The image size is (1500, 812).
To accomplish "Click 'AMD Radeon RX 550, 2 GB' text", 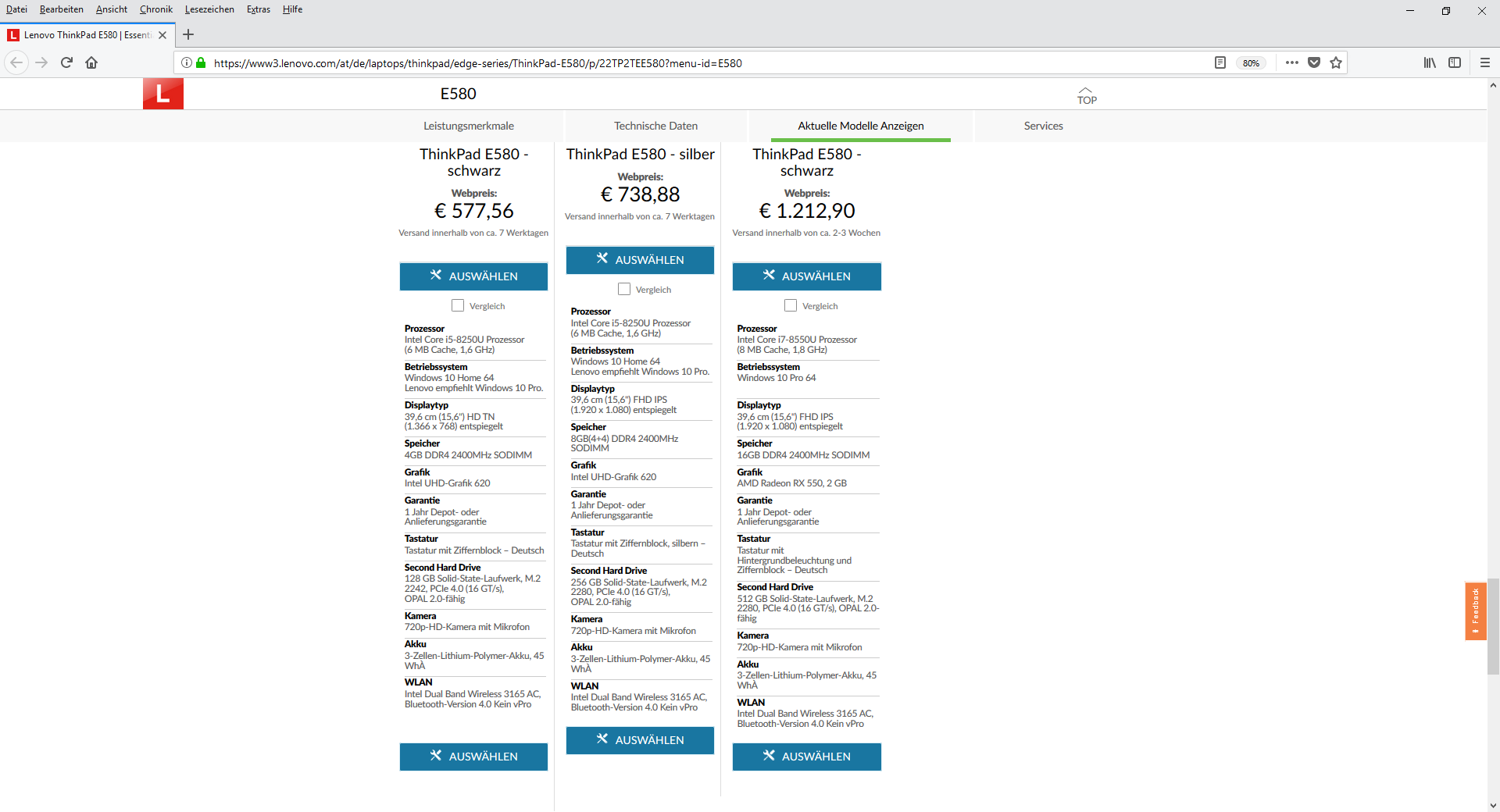I will click(791, 483).
